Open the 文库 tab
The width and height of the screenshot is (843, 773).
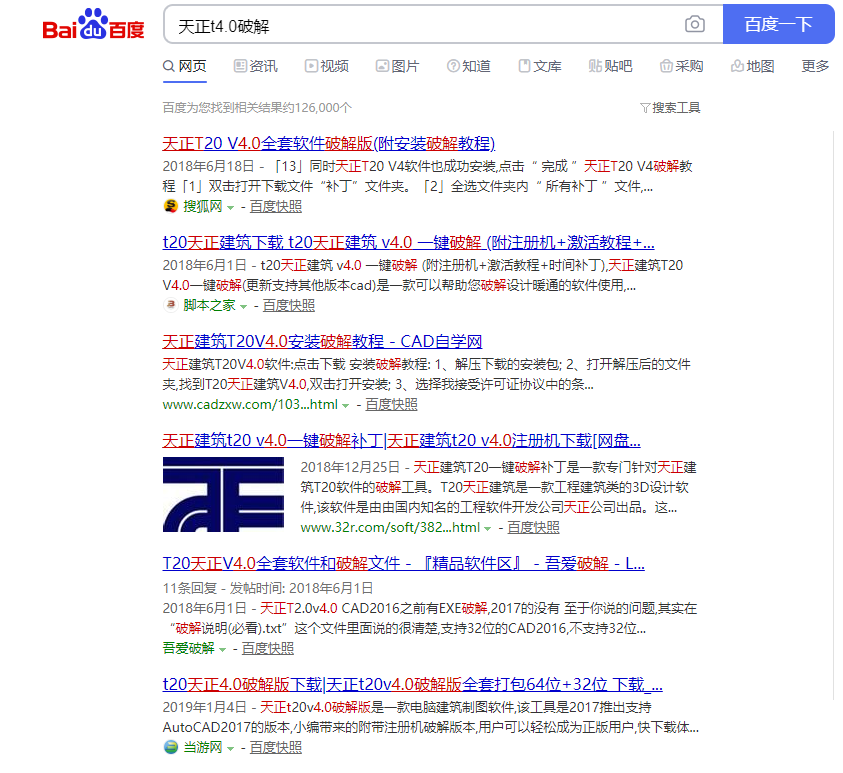(540, 66)
